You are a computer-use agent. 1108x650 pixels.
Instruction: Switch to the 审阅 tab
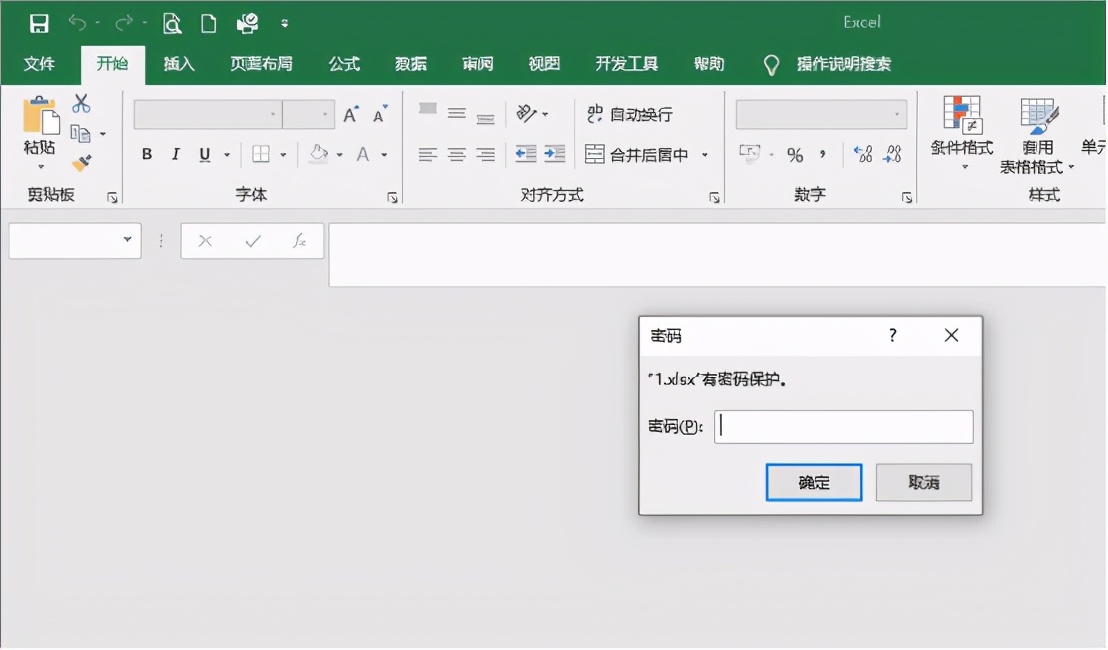click(478, 64)
